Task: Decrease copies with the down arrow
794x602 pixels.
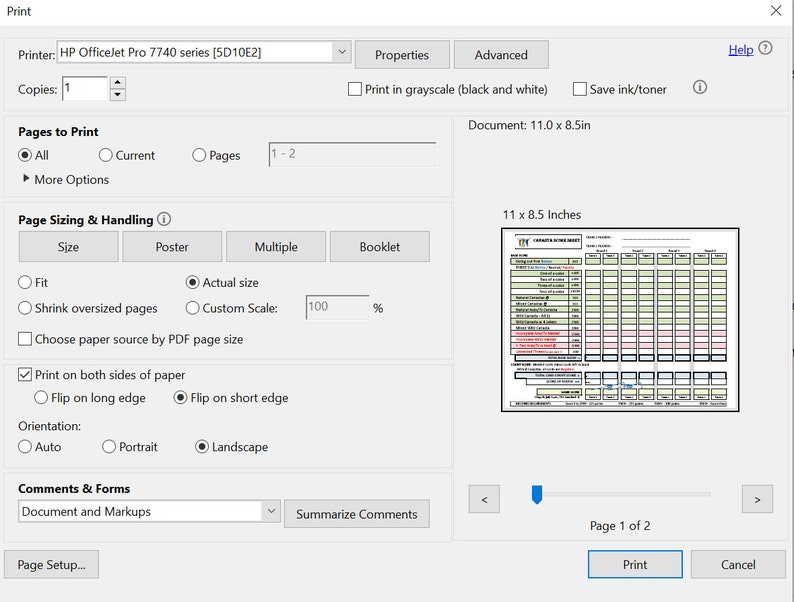Action: click(x=117, y=94)
